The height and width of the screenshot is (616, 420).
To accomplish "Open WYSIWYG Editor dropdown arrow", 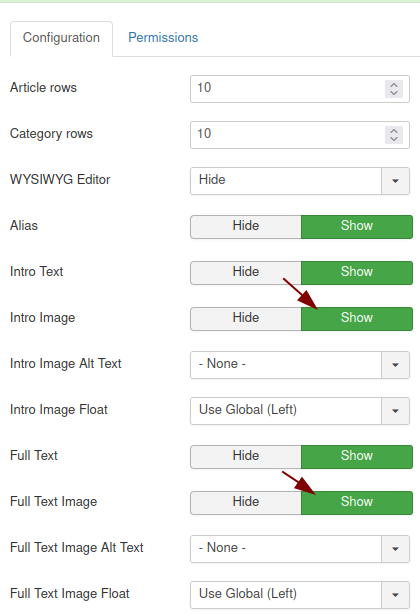I will coord(395,181).
